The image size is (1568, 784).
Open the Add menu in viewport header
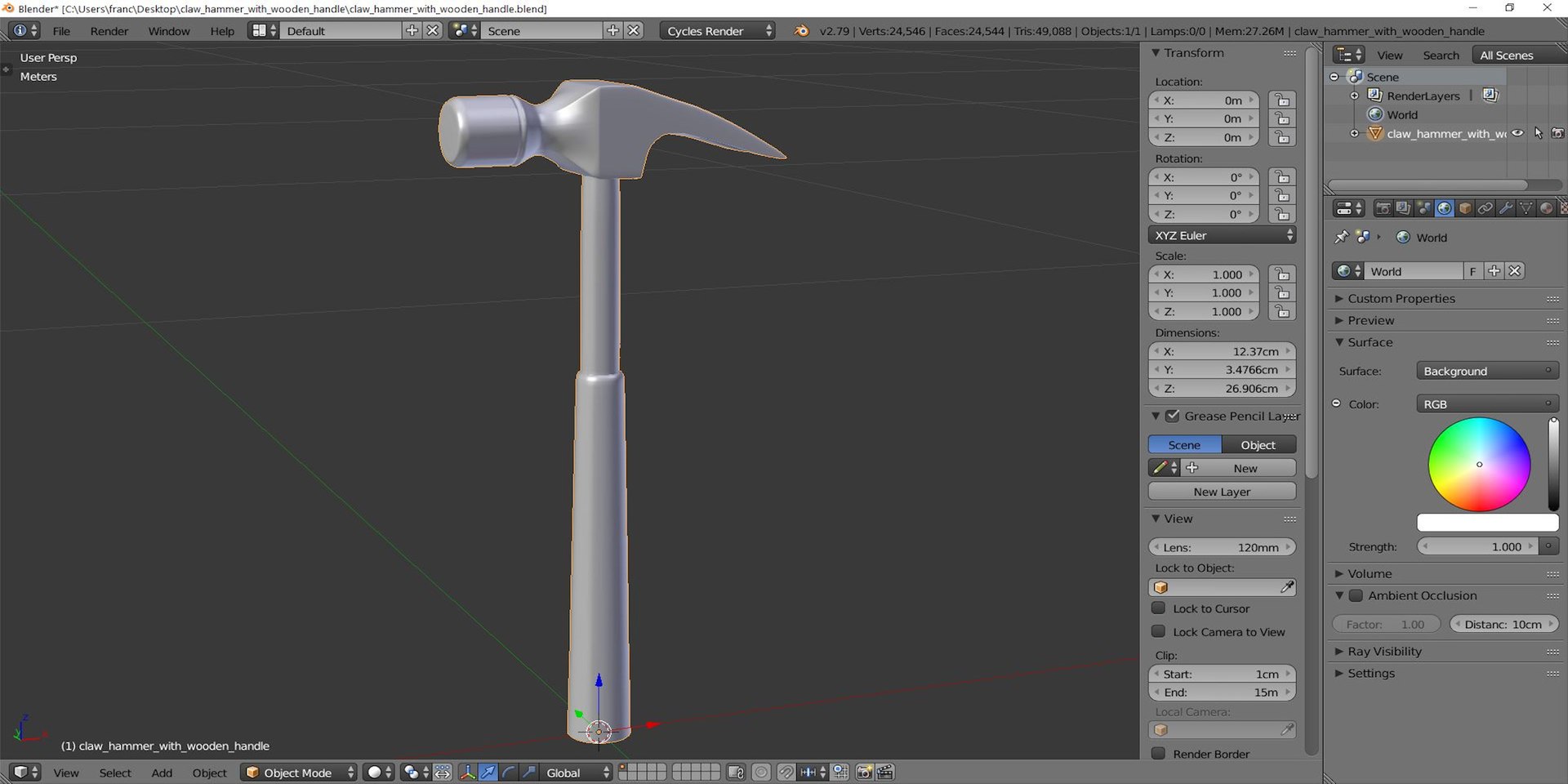pyautogui.click(x=162, y=773)
